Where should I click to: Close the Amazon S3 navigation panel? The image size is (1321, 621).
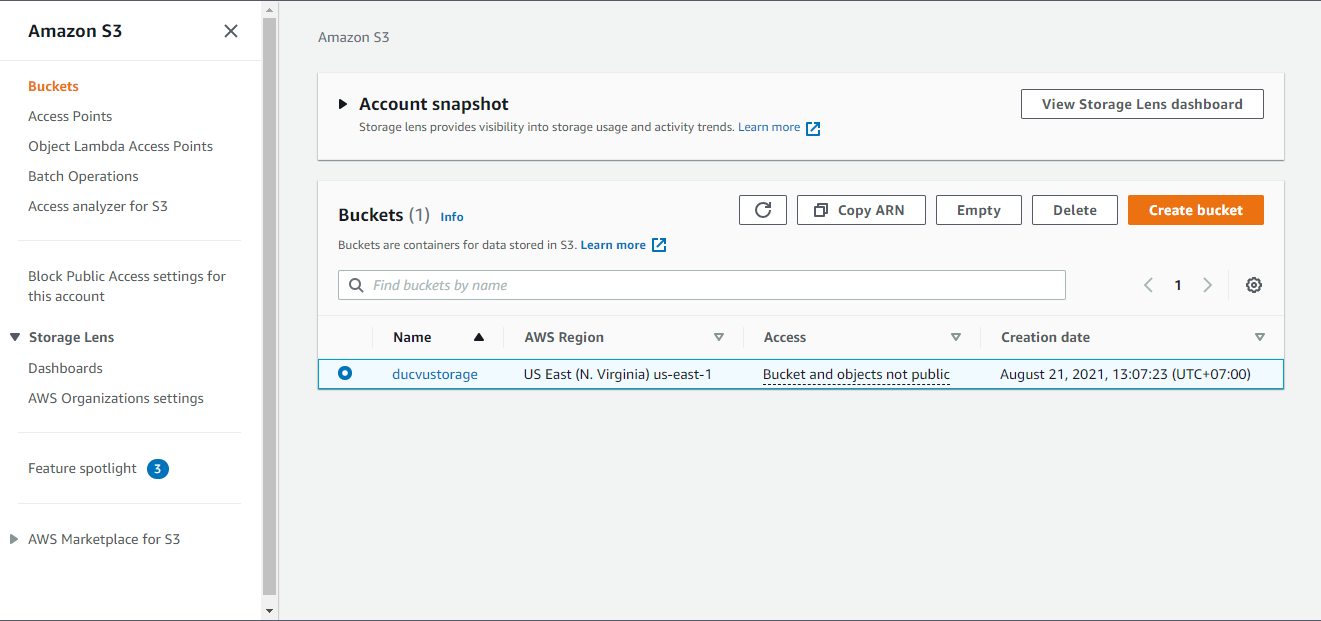coord(231,31)
